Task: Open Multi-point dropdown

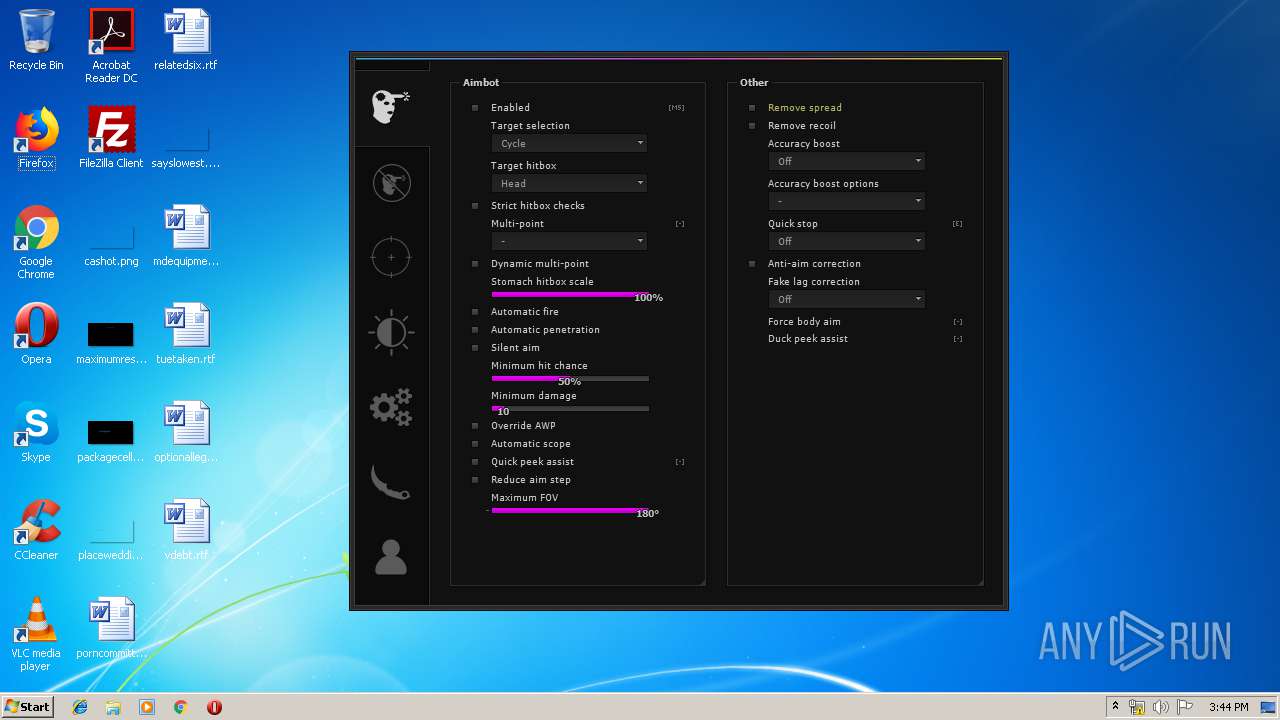Action: click(x=569, y=241)
